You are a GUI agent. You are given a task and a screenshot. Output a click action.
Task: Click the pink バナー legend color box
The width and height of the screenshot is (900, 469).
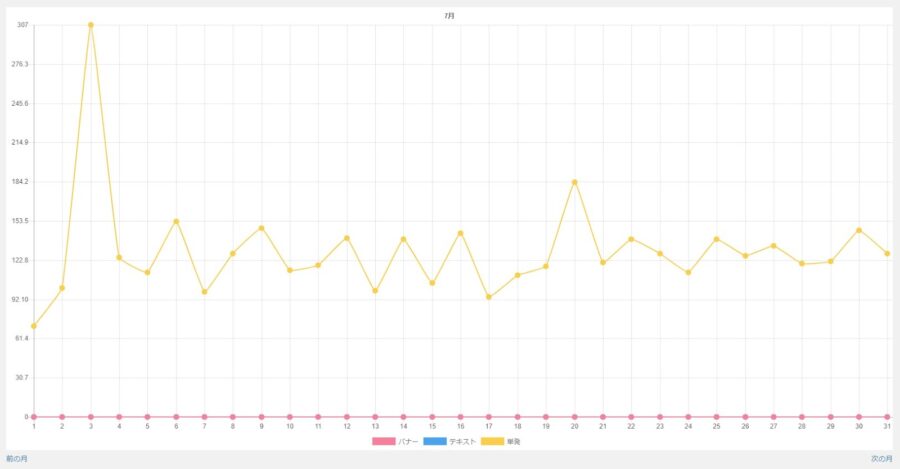[383, 441]
